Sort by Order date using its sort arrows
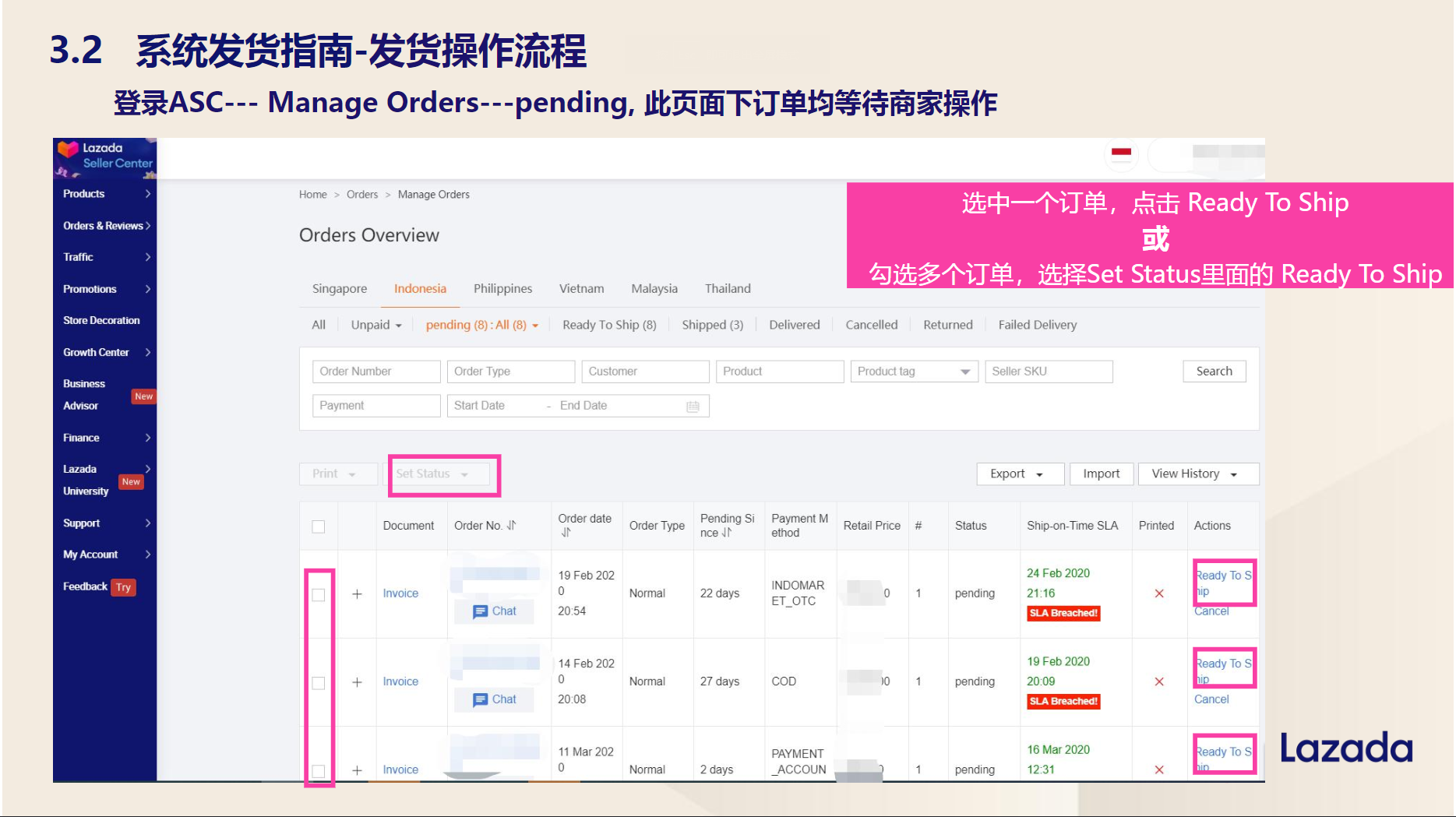The height and width of the screenshot is (817, 1456). 566,533
